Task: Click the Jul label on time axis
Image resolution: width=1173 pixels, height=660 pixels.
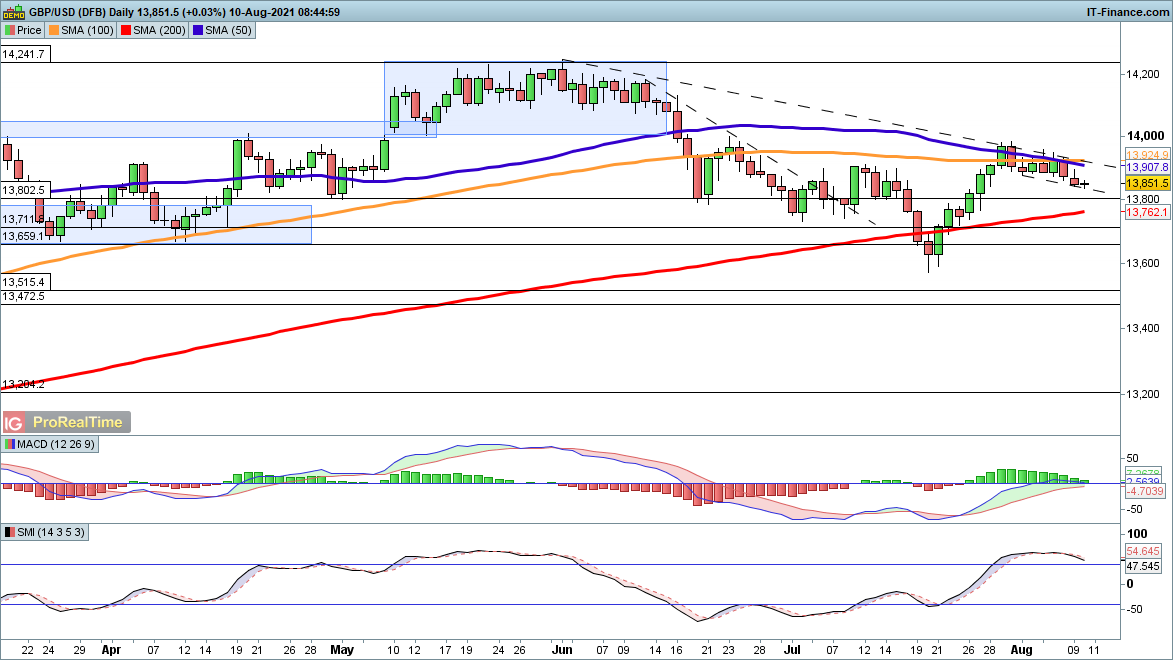Action: coord(792,650)
